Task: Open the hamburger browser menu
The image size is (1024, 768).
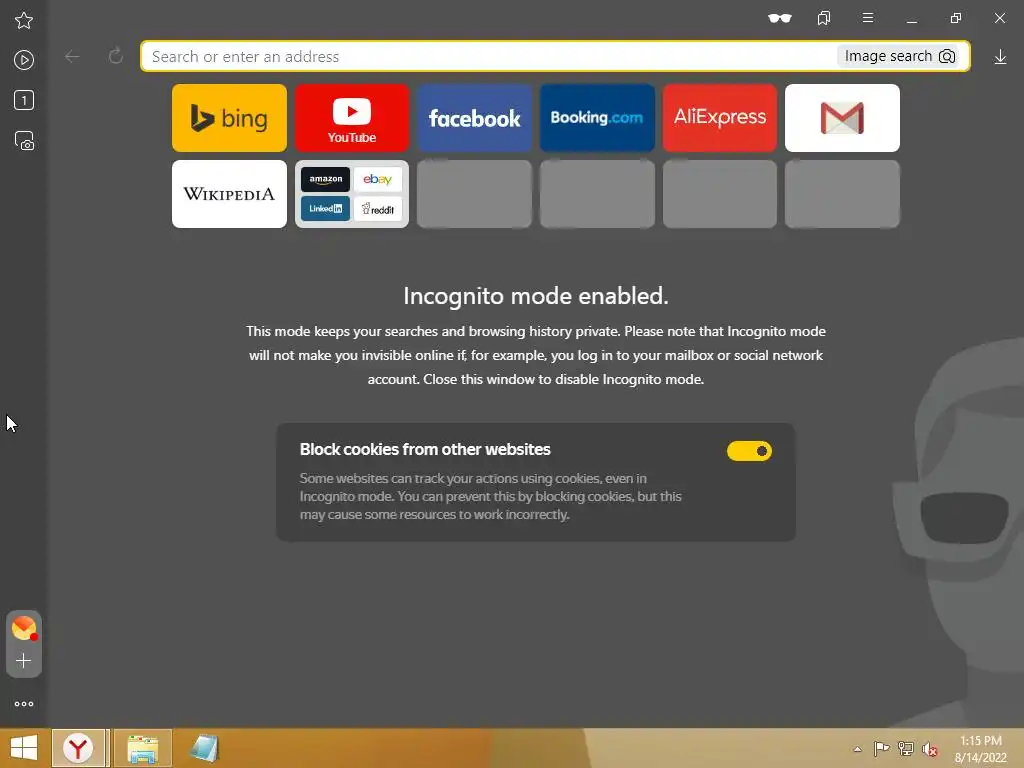Action: click(x=868, y=18)
